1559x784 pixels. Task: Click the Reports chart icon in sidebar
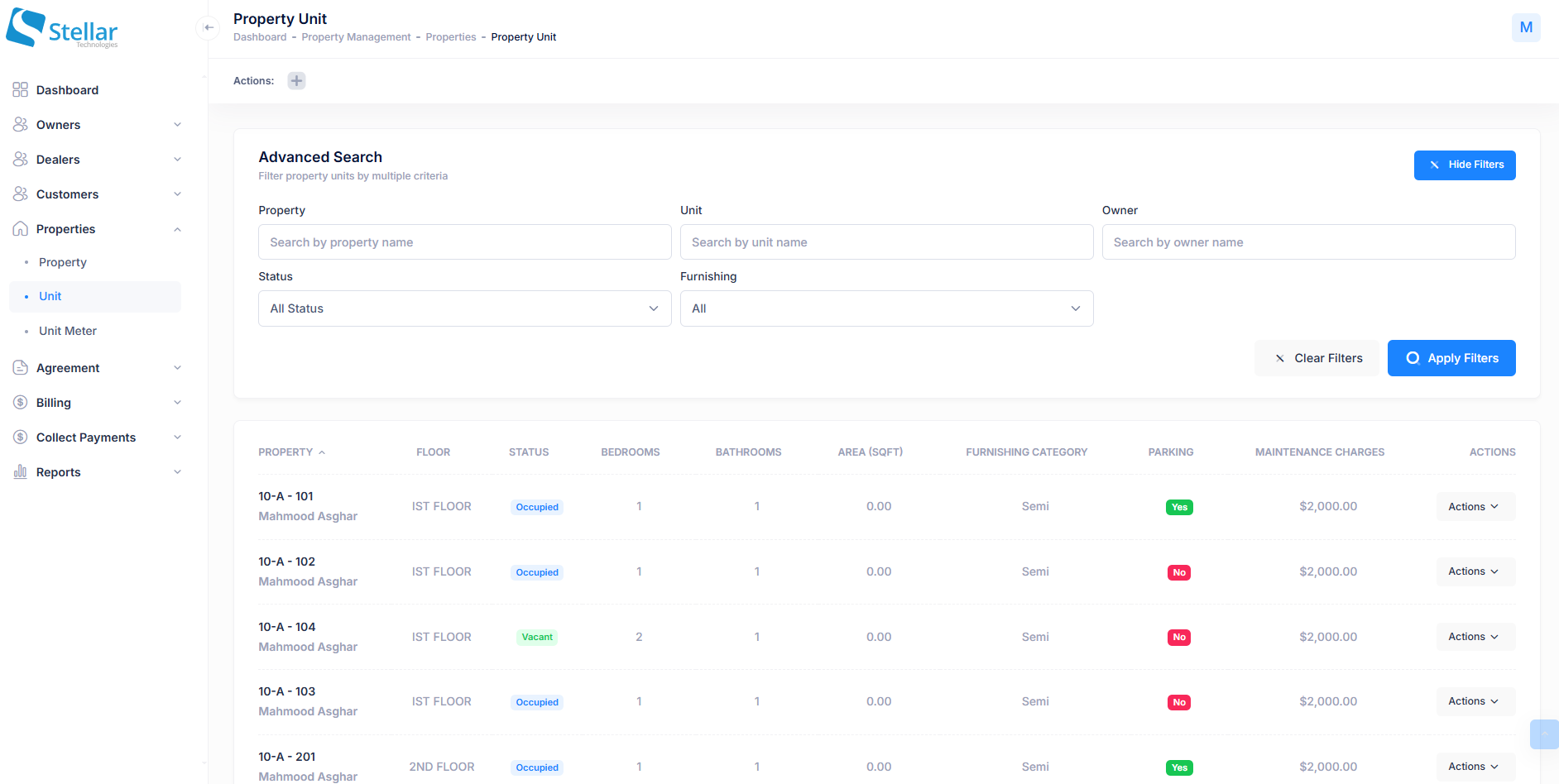21,472
